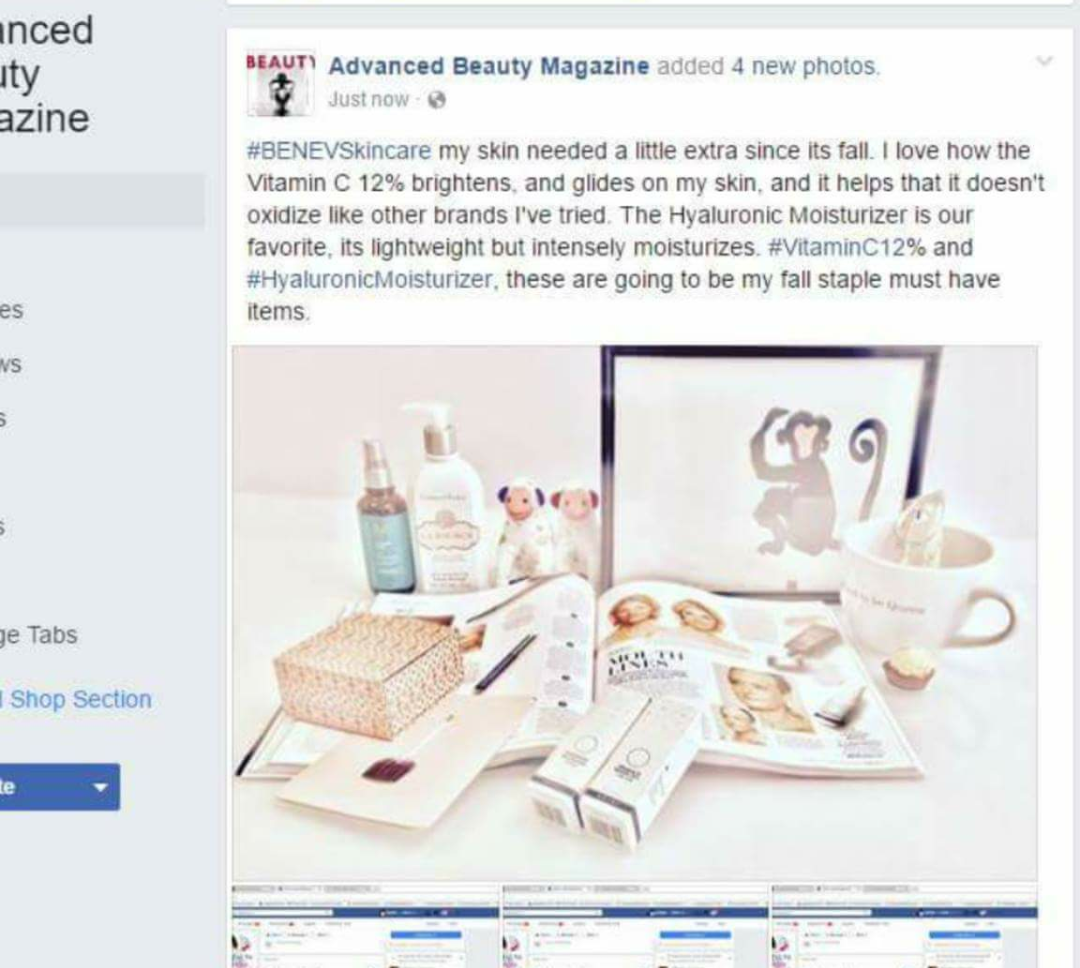
Task: Open the Manage Tabs sidebar item
Action: coord(39,635)
